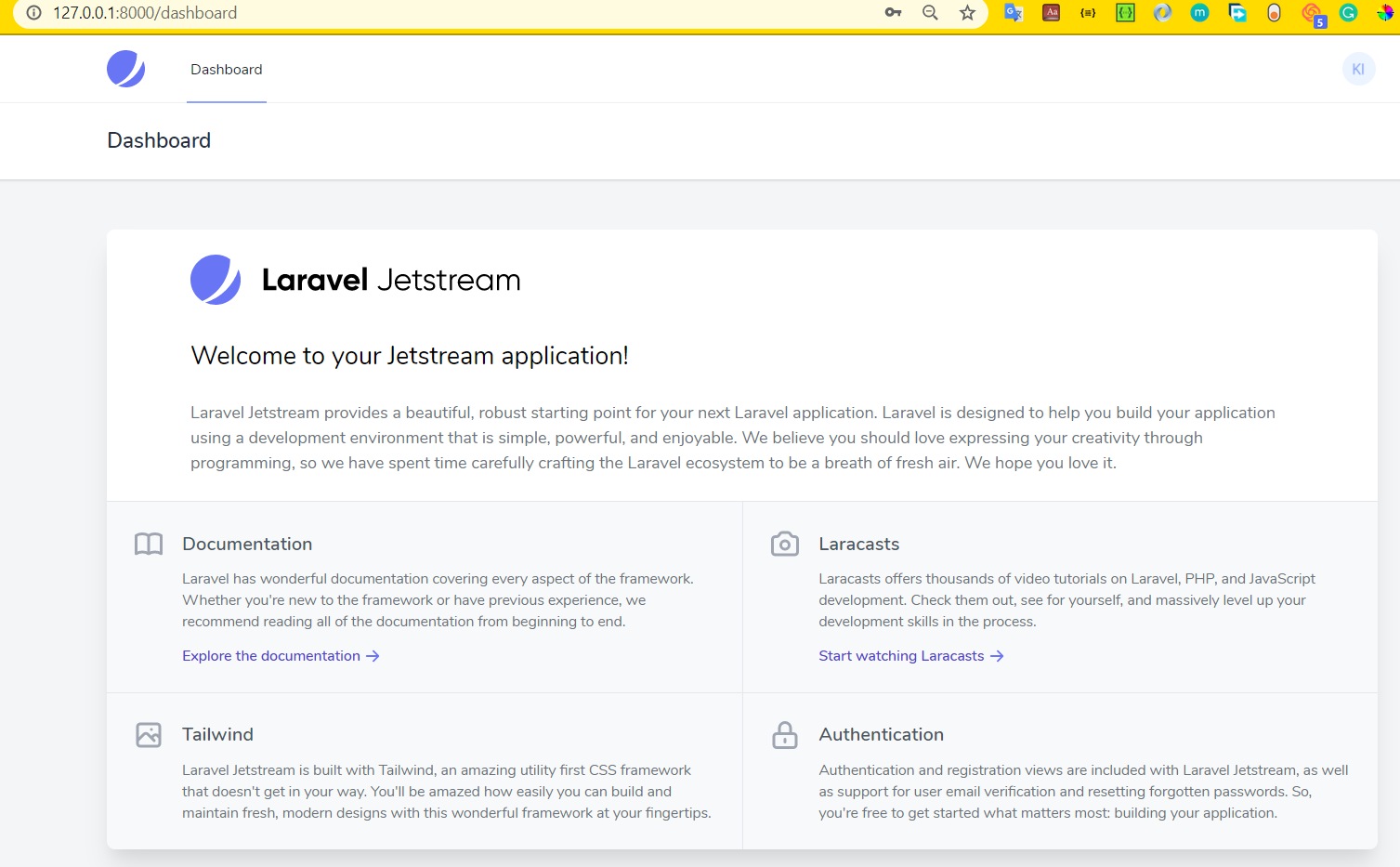The width and height of the screenshot is (1400, 867).
Task: Click the Authentication padlock icon
Action: coord(785,735)
